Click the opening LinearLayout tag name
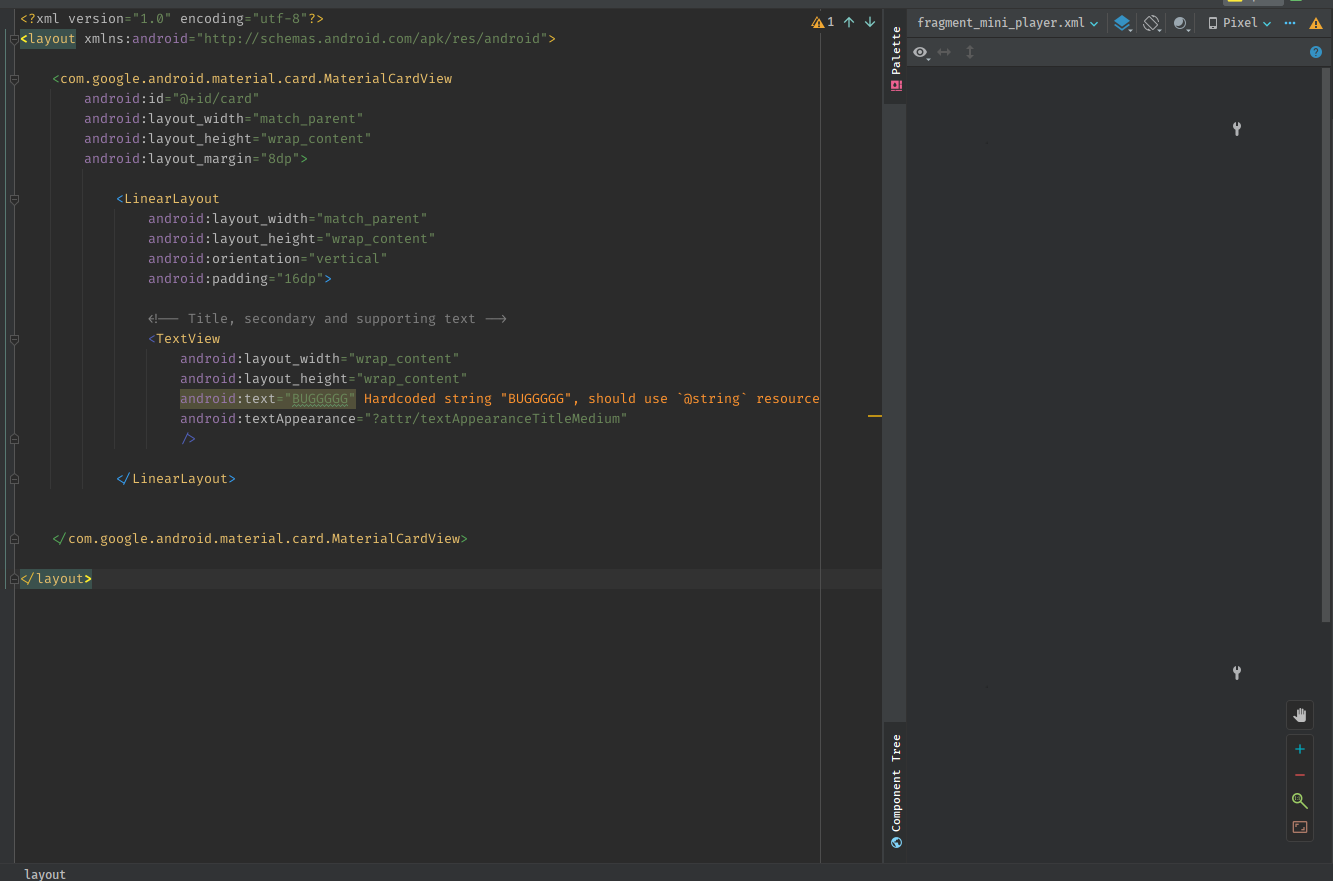Image resolution: width=1333 pixels, height=881 pixels. point(172,199)
